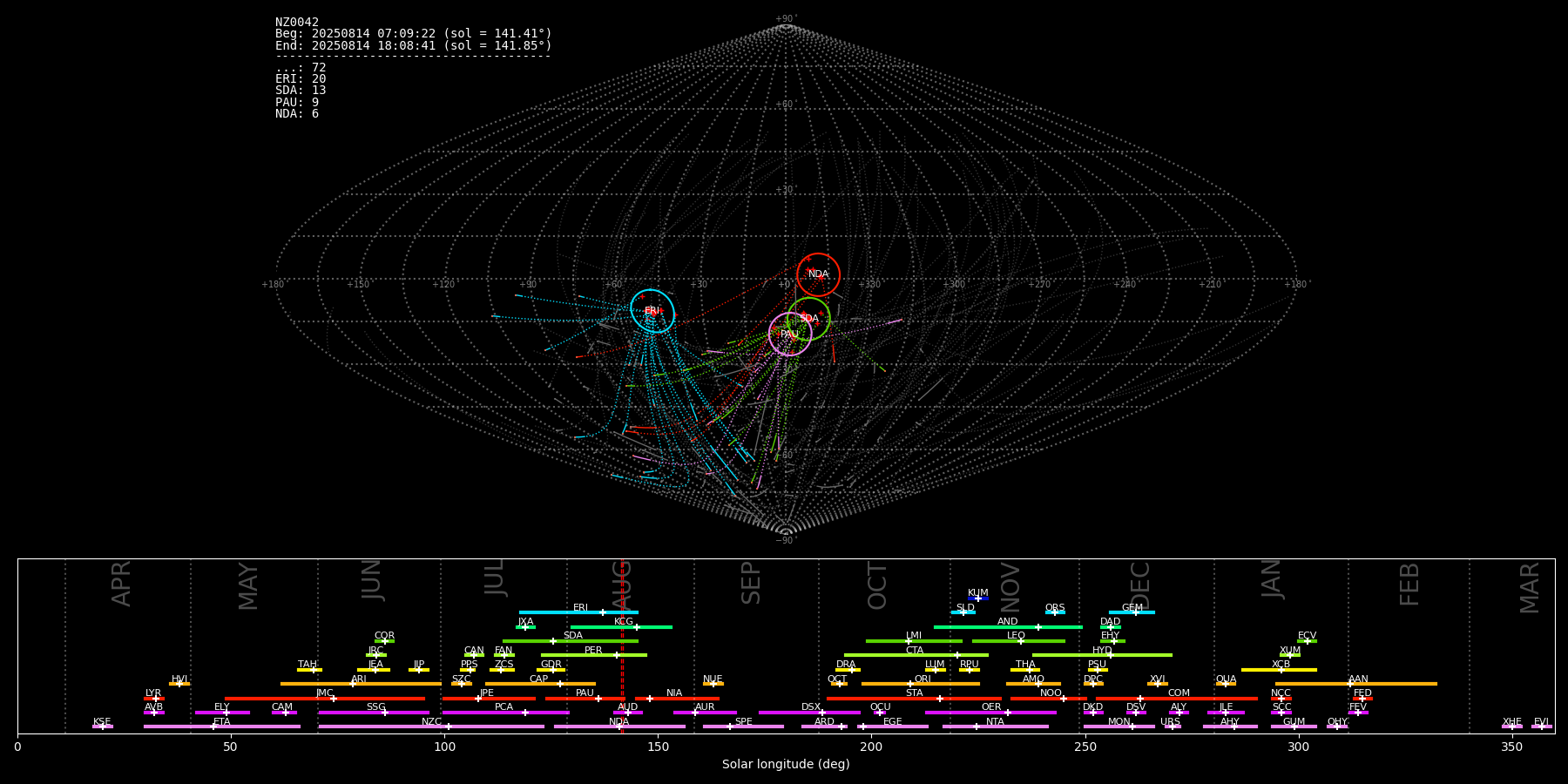Image resolution: width=1568 pixels, height=784 pixels.
Task: Select the COR shower bar in timeline
Action: pyautogui.click(x=384, y=641)
